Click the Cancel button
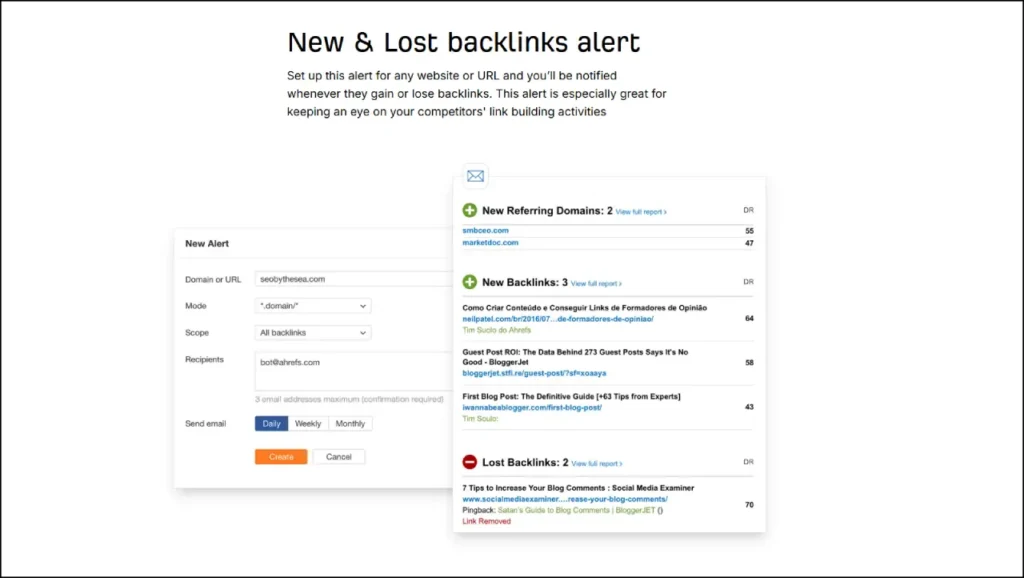The height and width of the screenshot is (578, 1024). click(339, 456)
